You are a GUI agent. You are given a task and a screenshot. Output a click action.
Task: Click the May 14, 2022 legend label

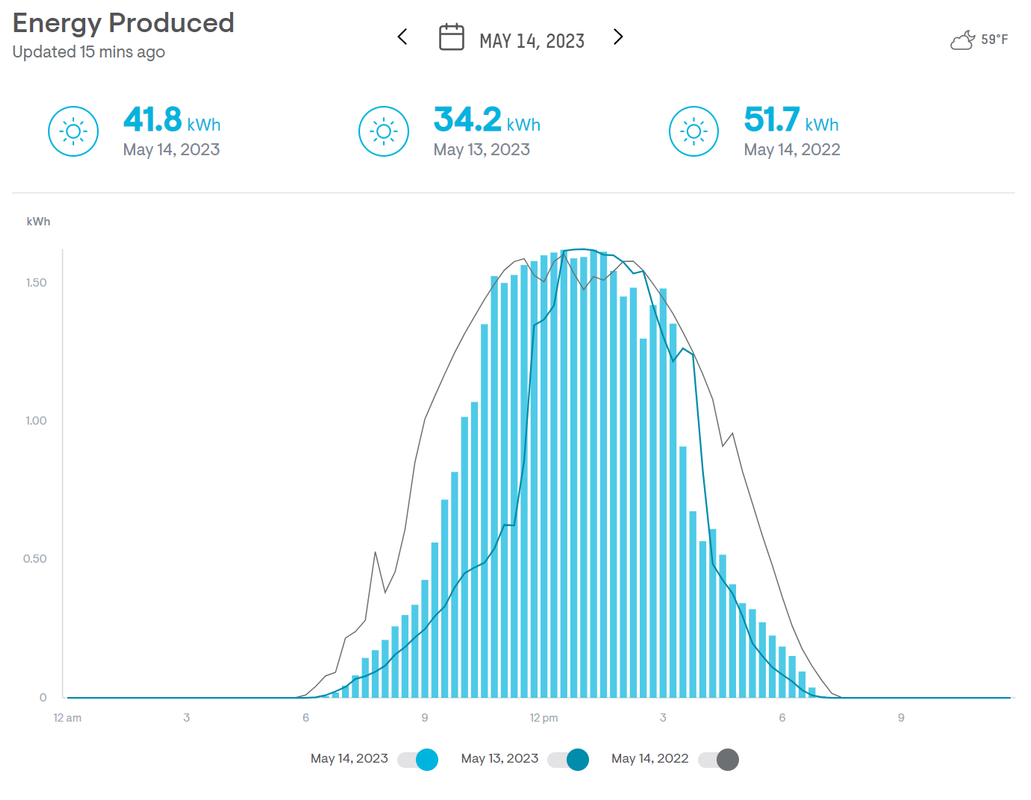pos(650,759)
